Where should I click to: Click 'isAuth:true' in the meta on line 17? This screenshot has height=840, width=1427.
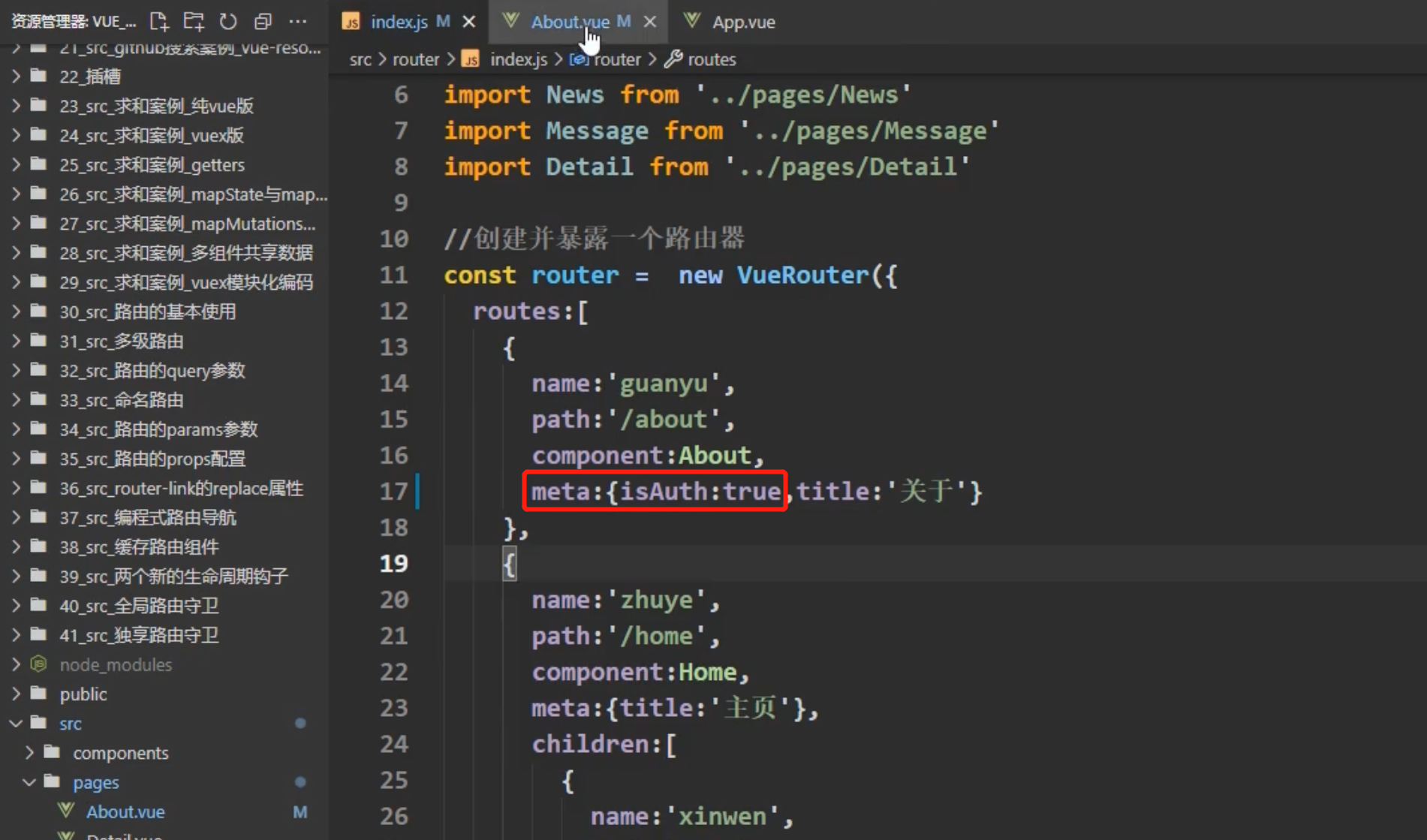pyautogui.click(x=700, y=492)
